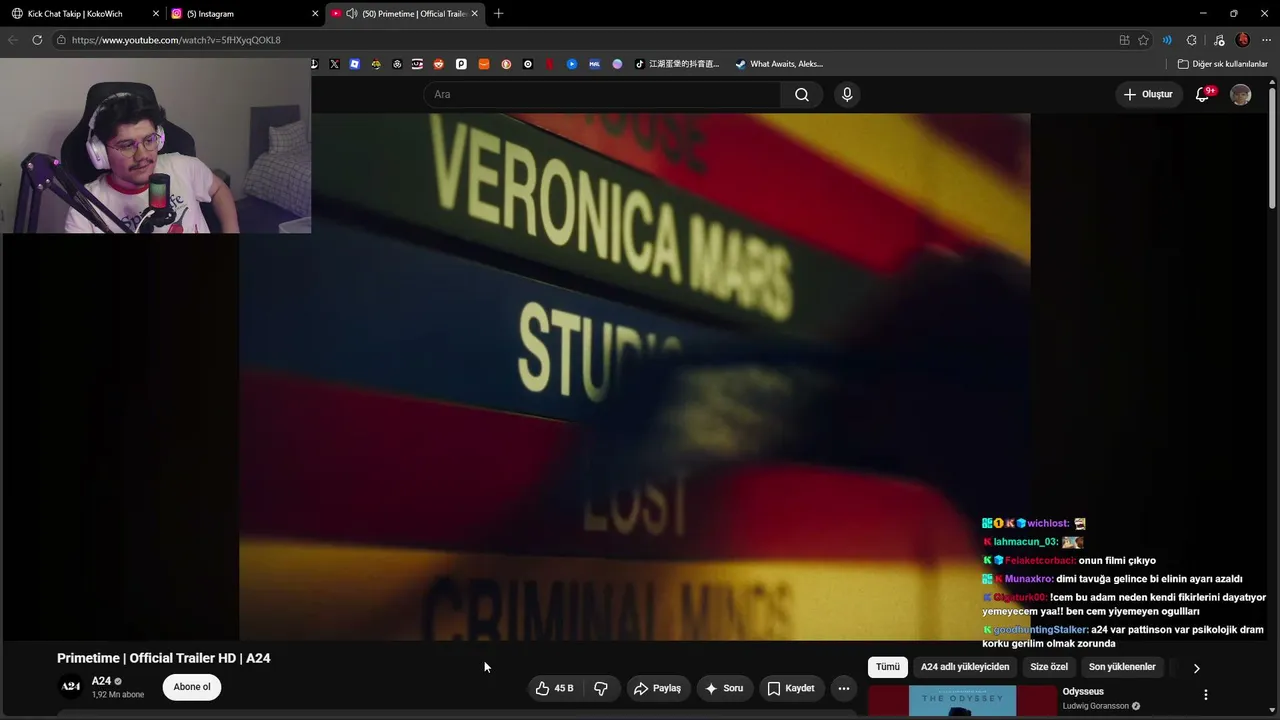The height and width of the screenshot is (720, 1280).
Task: Like the video with 45 B likes
Action: tap(555, 688)
